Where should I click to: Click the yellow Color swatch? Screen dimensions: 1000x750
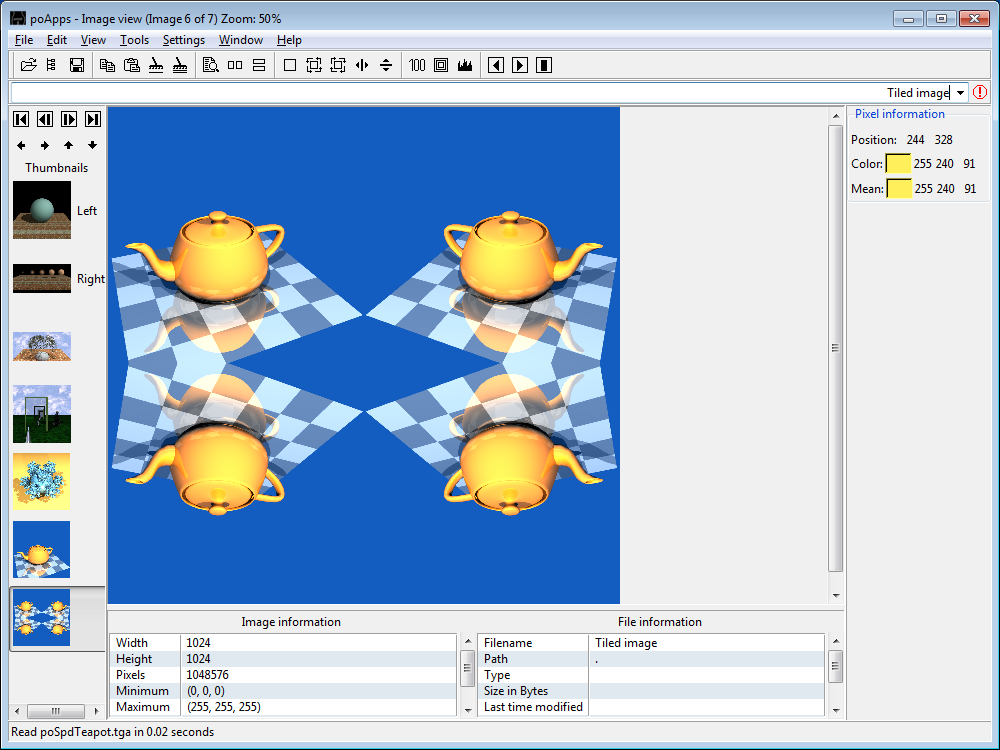[898, 164]
